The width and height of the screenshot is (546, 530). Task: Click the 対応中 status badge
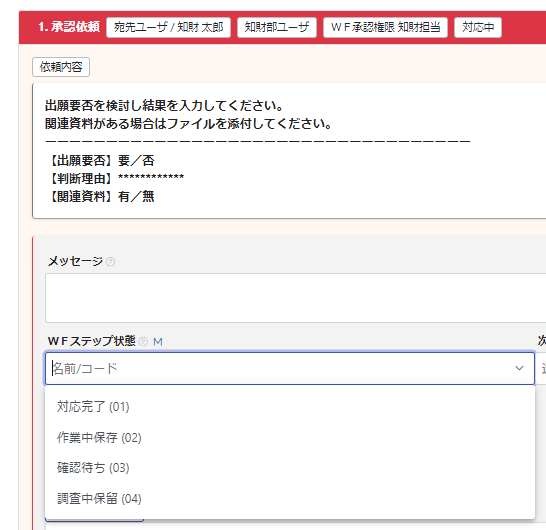coord(478,27)
